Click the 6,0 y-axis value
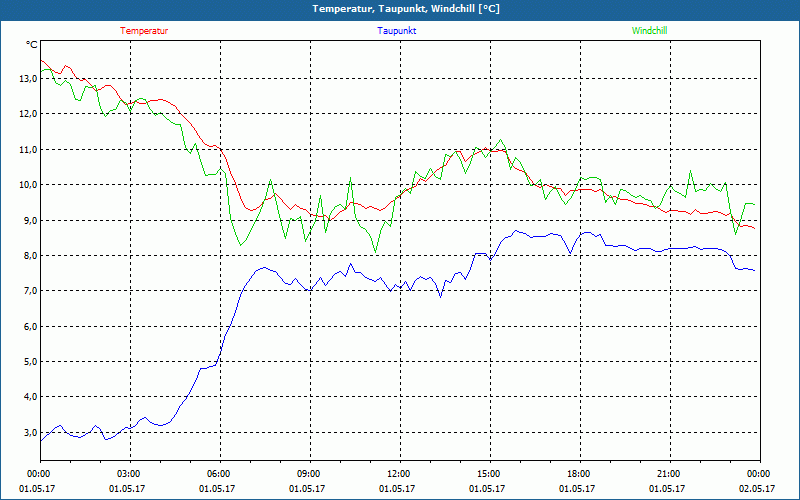This screenshot has width=800, height=500. coord(30,327)
